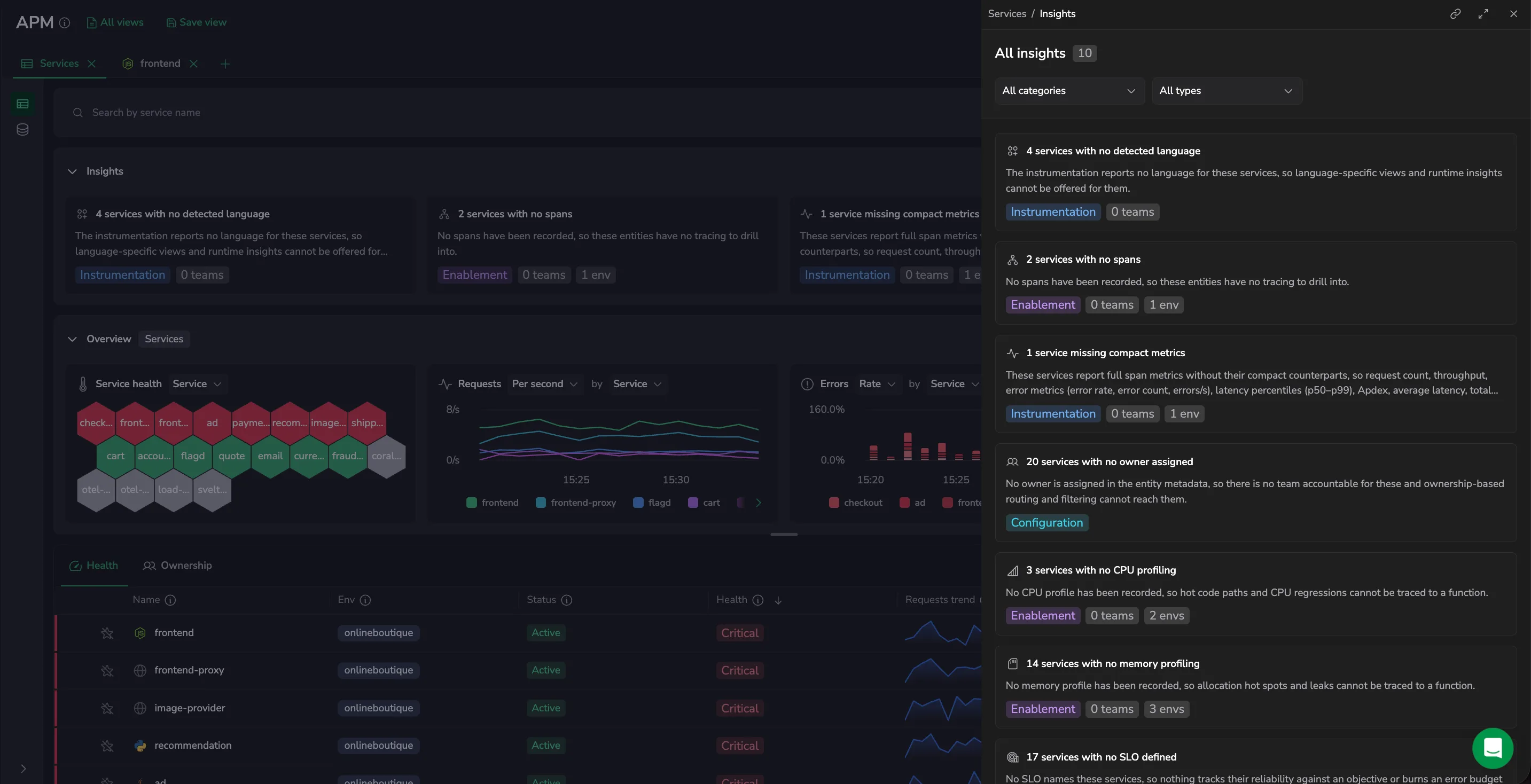The height and width of the screenshot is (784, 1531).
Task: Expand the Insights panel to full screen
Action: (1483, 14)
